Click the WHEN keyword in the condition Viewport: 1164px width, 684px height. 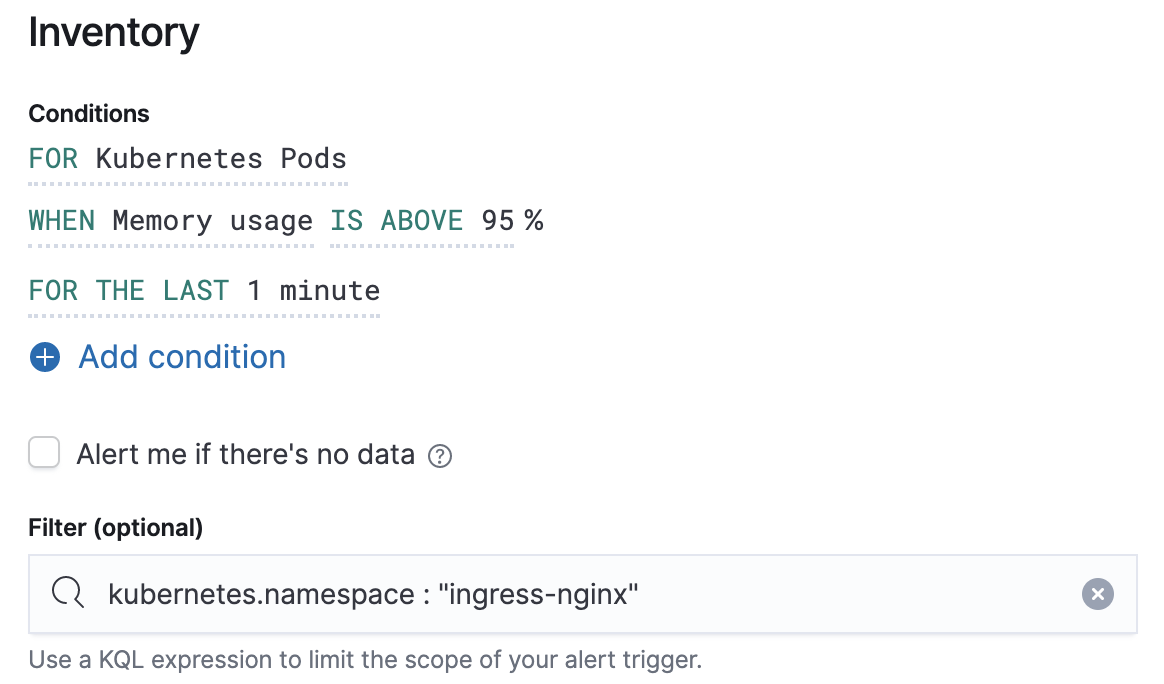[61, 220]
